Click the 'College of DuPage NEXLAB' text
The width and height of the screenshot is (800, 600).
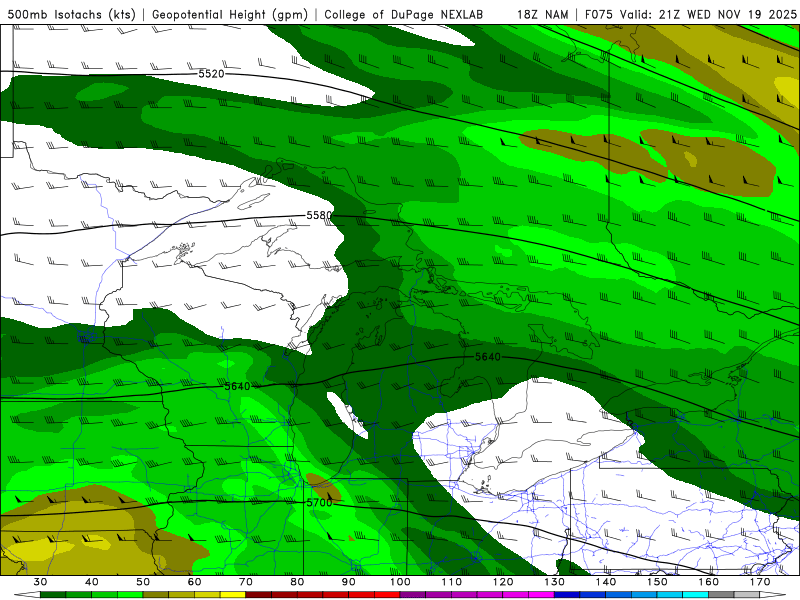[x=404, y=14]
